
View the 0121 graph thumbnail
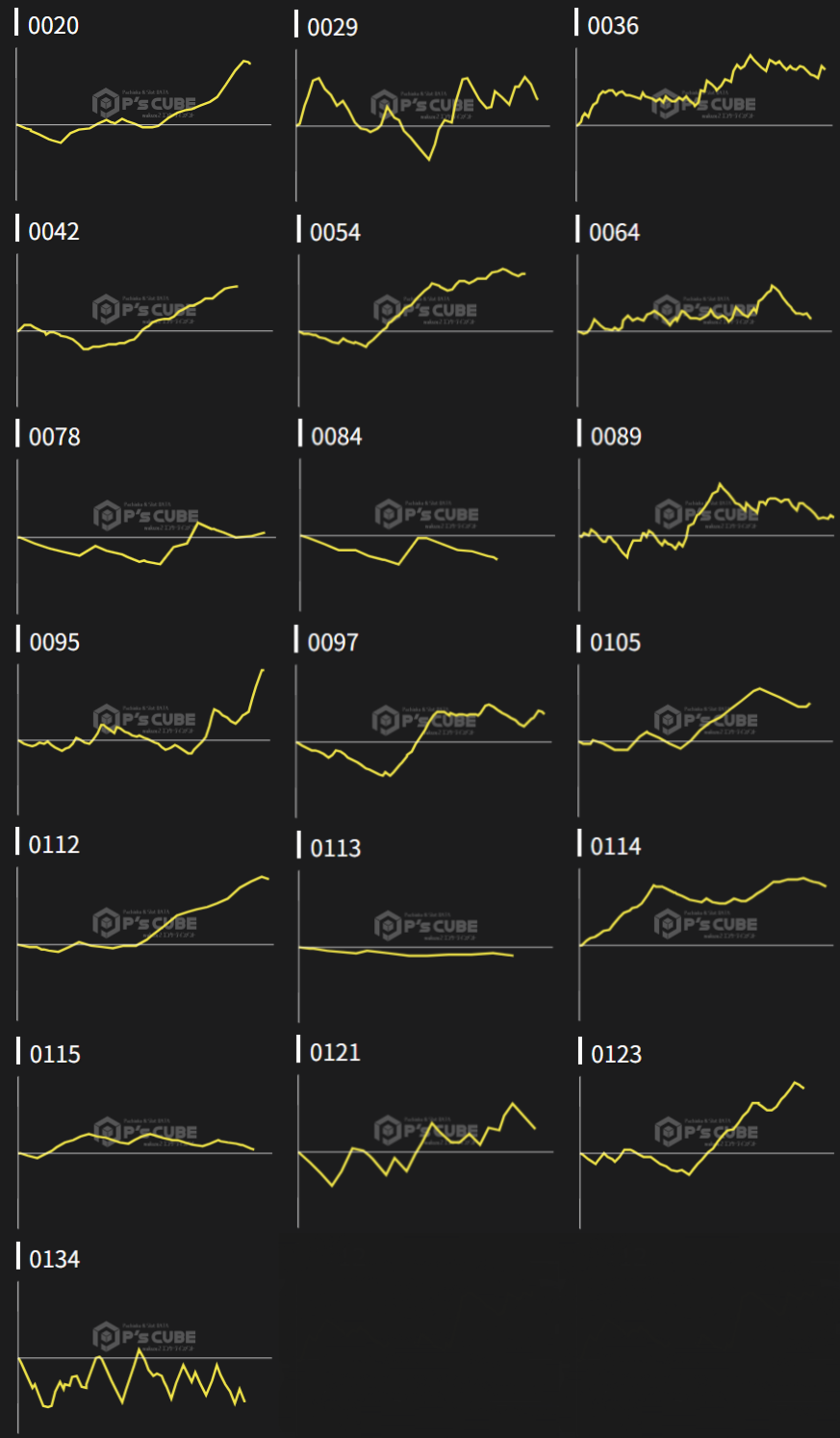click(x=424, y=1150)
